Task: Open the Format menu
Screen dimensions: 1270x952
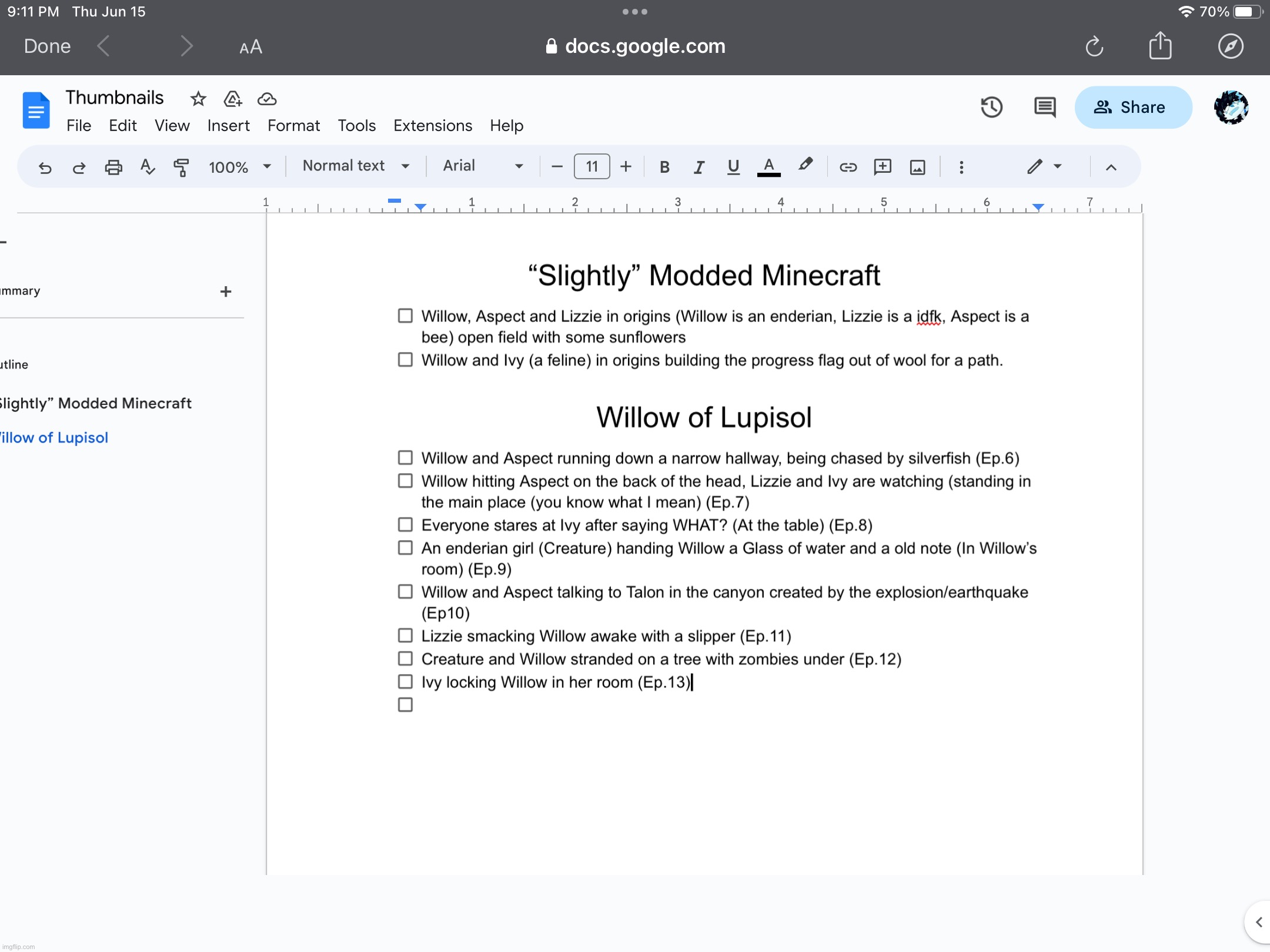Action: coord(293,126)
